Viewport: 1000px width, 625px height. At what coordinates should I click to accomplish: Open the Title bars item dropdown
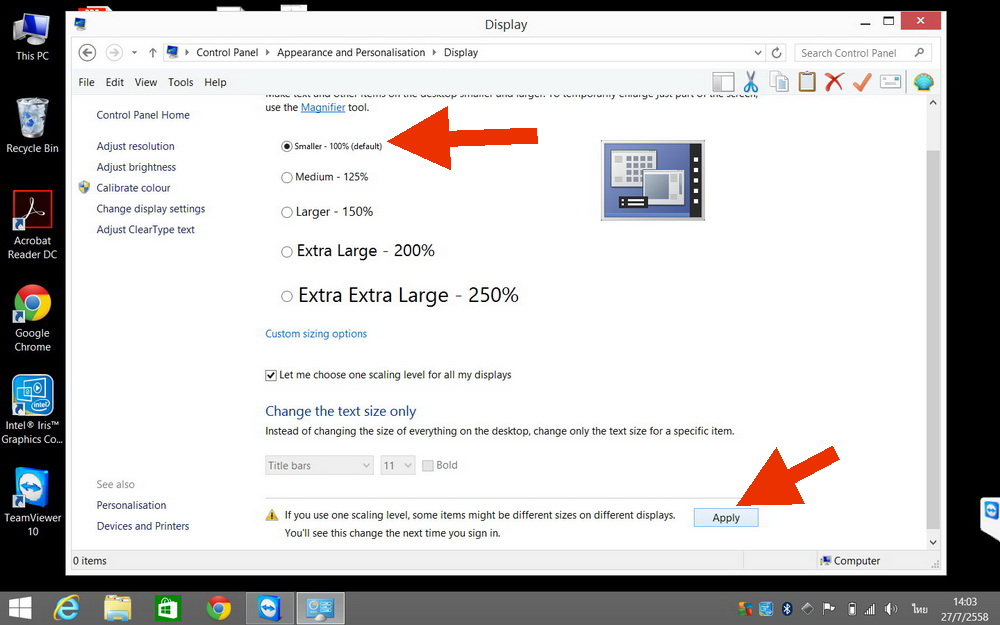click(319, 465)
